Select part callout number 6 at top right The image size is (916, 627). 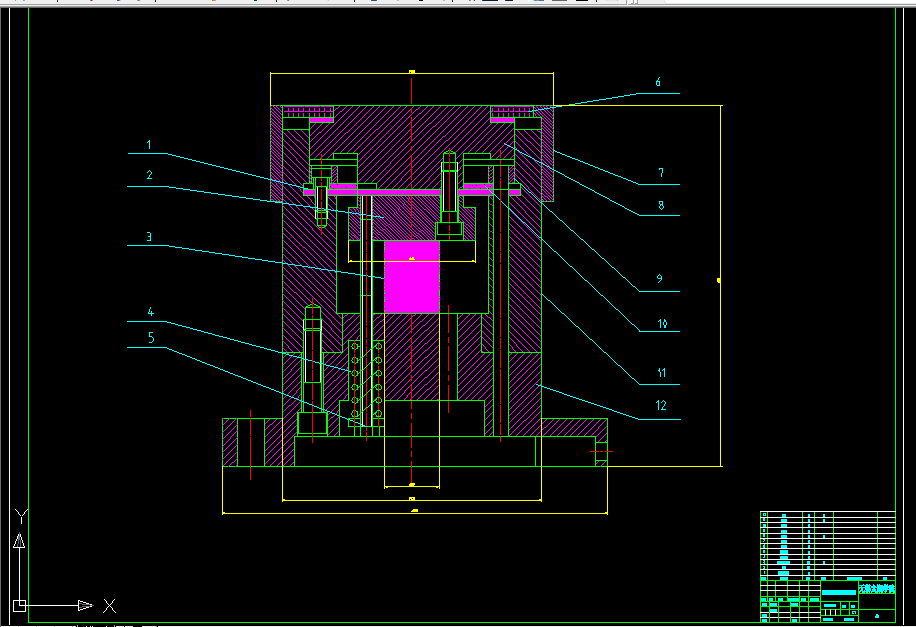pos(658,82)
